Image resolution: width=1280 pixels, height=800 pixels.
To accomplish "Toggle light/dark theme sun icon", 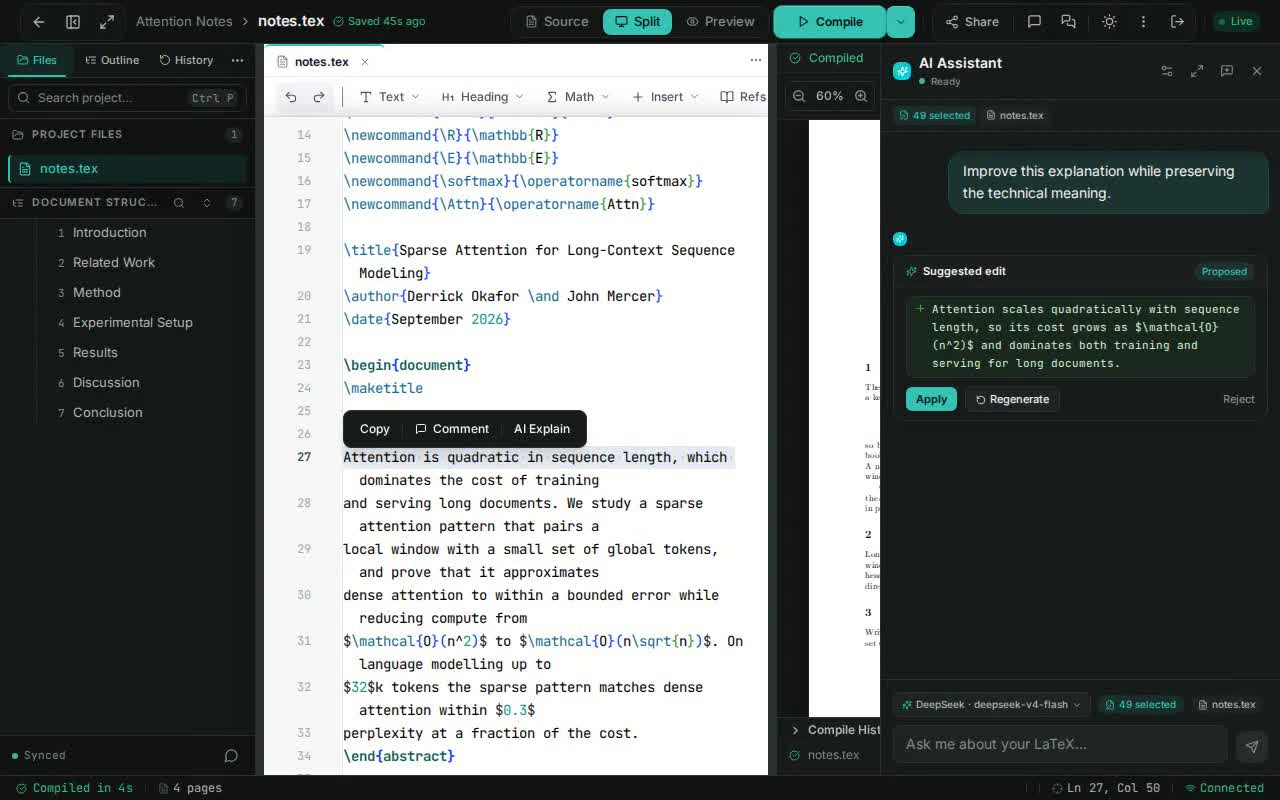I will tap(1109, 21).
